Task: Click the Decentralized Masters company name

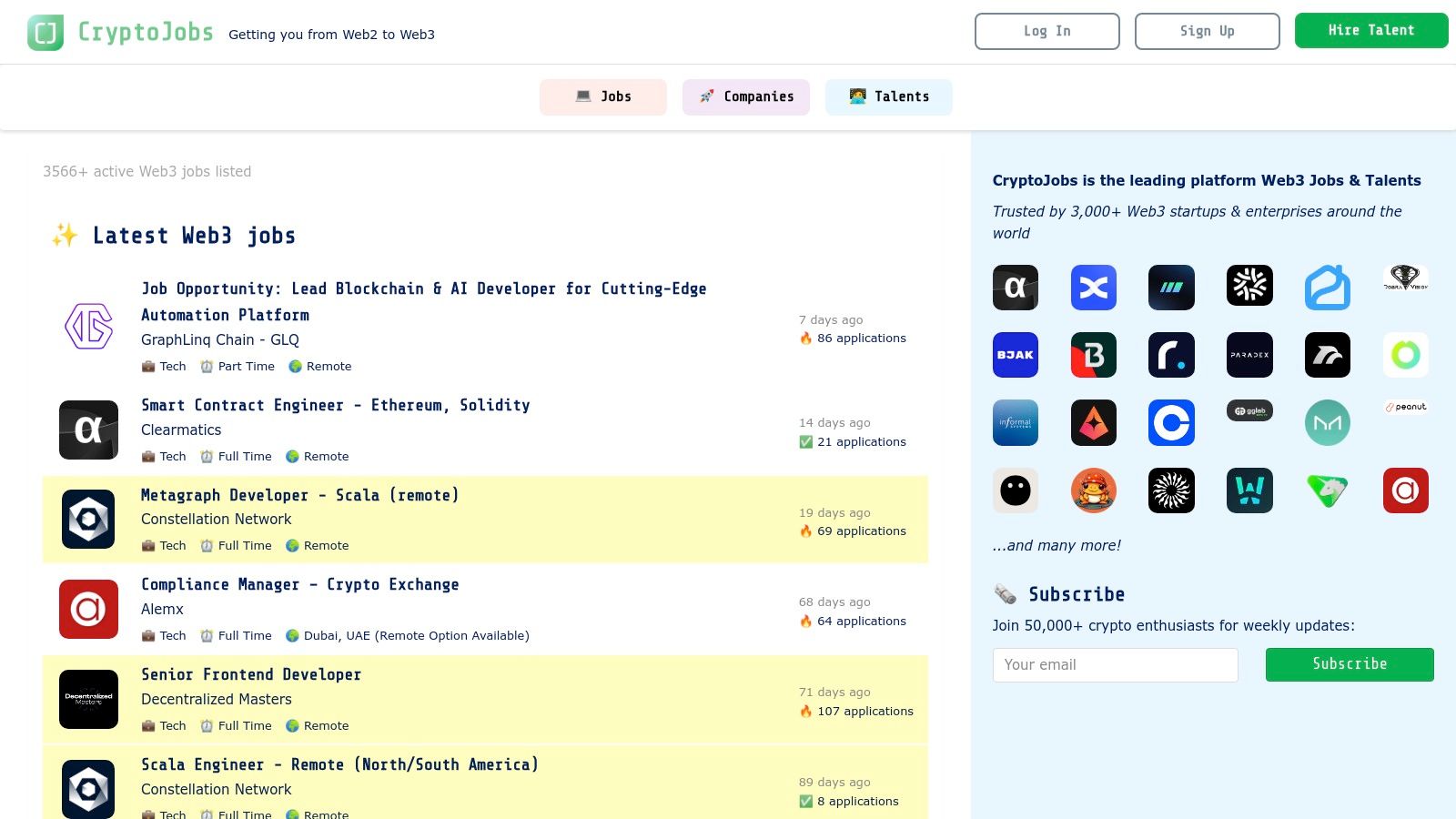Action: [217, 699]
